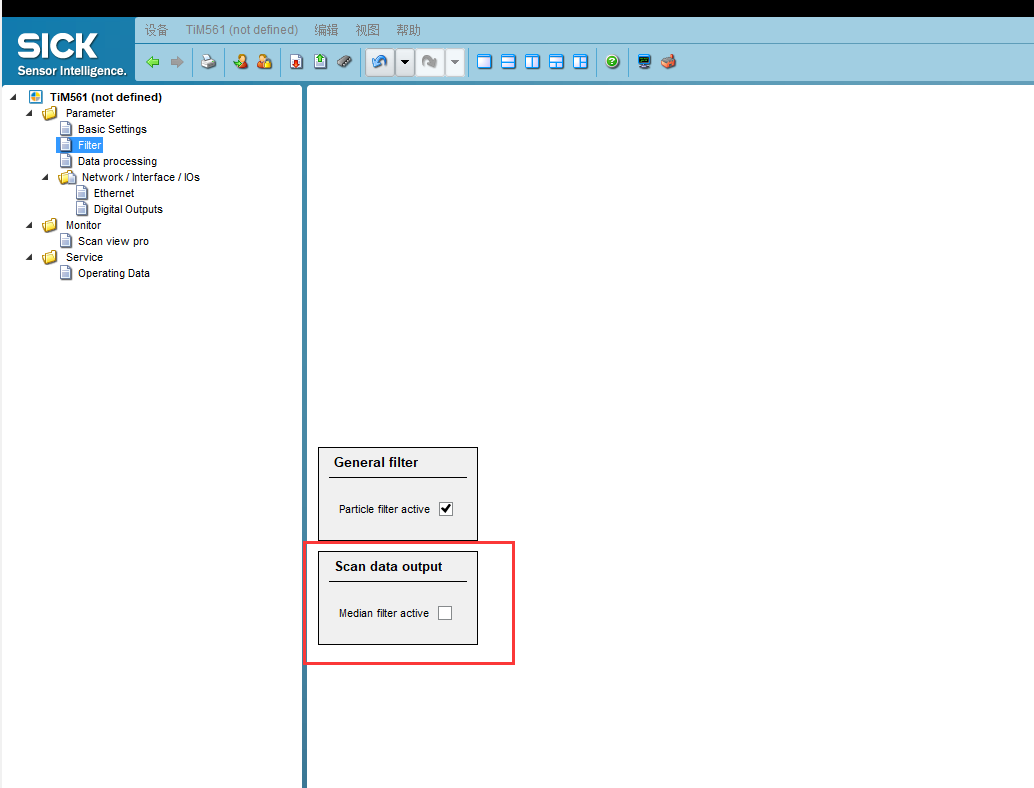Collapse the Monitor folder in the tree
1034x788 pixels.
tap(29, 225)
